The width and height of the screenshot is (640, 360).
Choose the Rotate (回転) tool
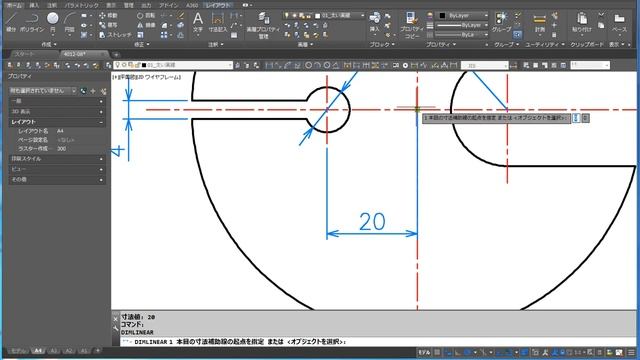146,16
